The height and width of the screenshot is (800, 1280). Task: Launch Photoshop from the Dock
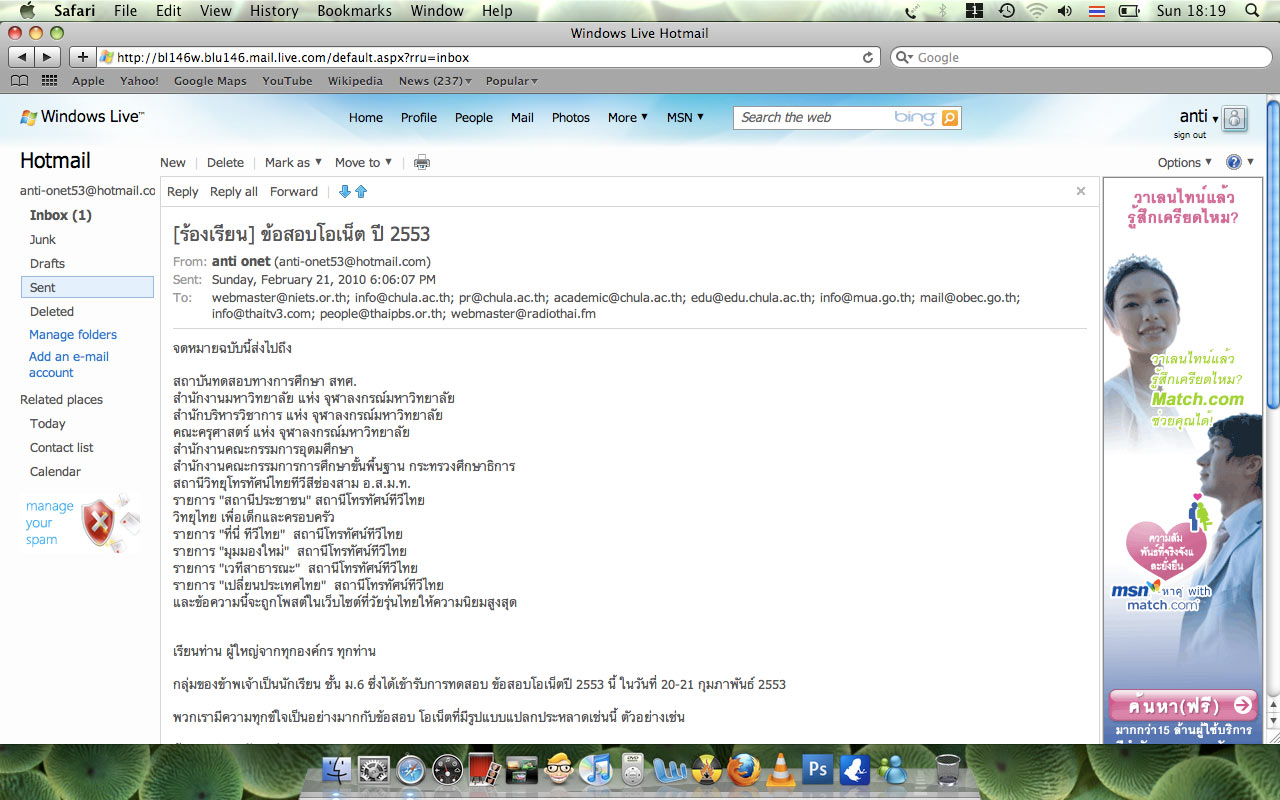(818, 769)
